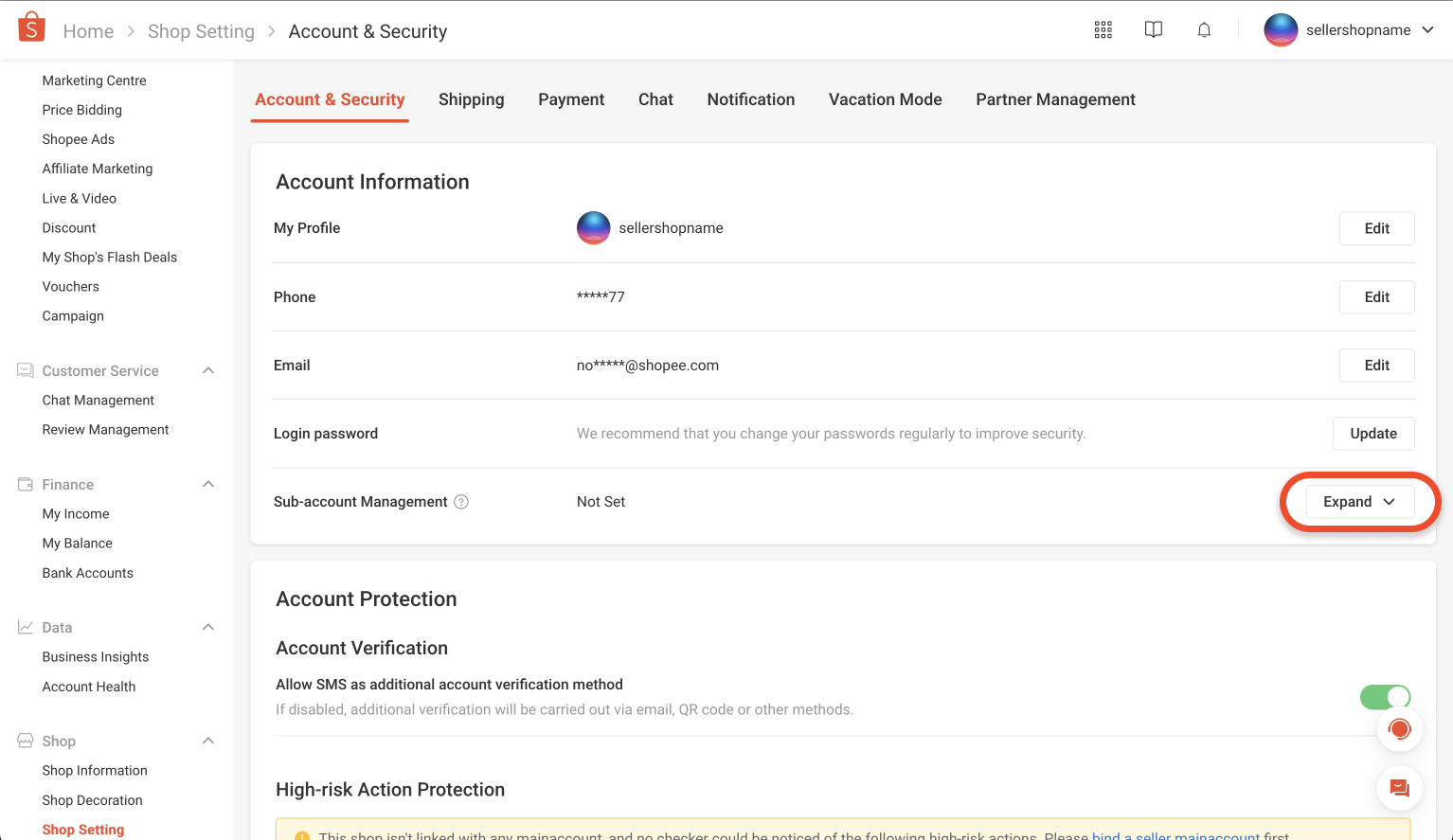Image resolution: width=1453 pixels, height=840 pixels.
Task: Open the notifications bell icon
Action: (1204, 29)
